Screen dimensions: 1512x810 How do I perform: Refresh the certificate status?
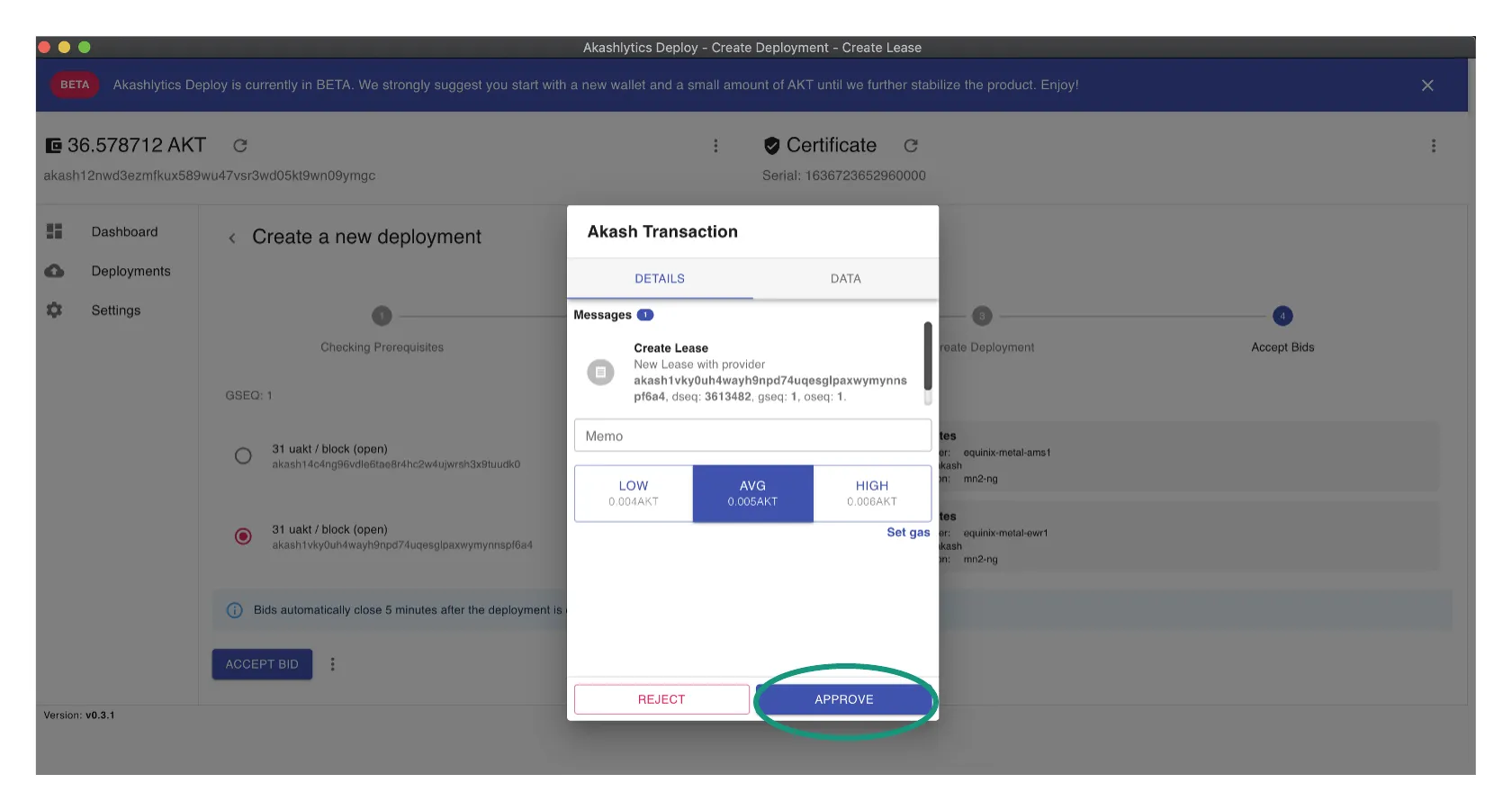point(911,146)
